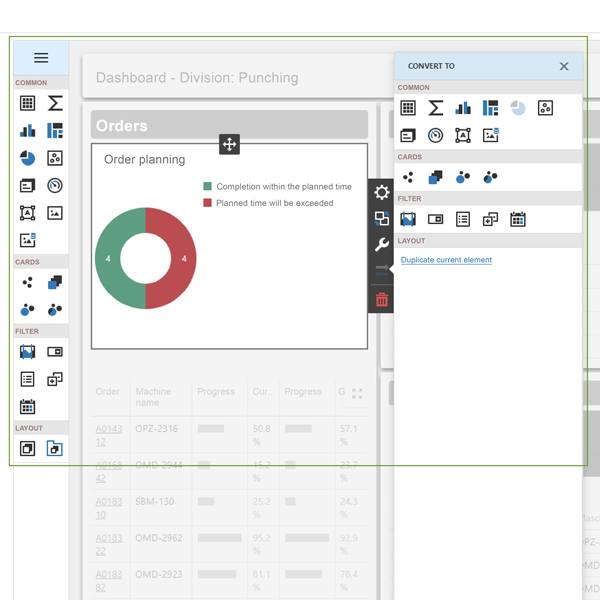Open order link A0143 12
600x600 pixels.
pos(109,435)
